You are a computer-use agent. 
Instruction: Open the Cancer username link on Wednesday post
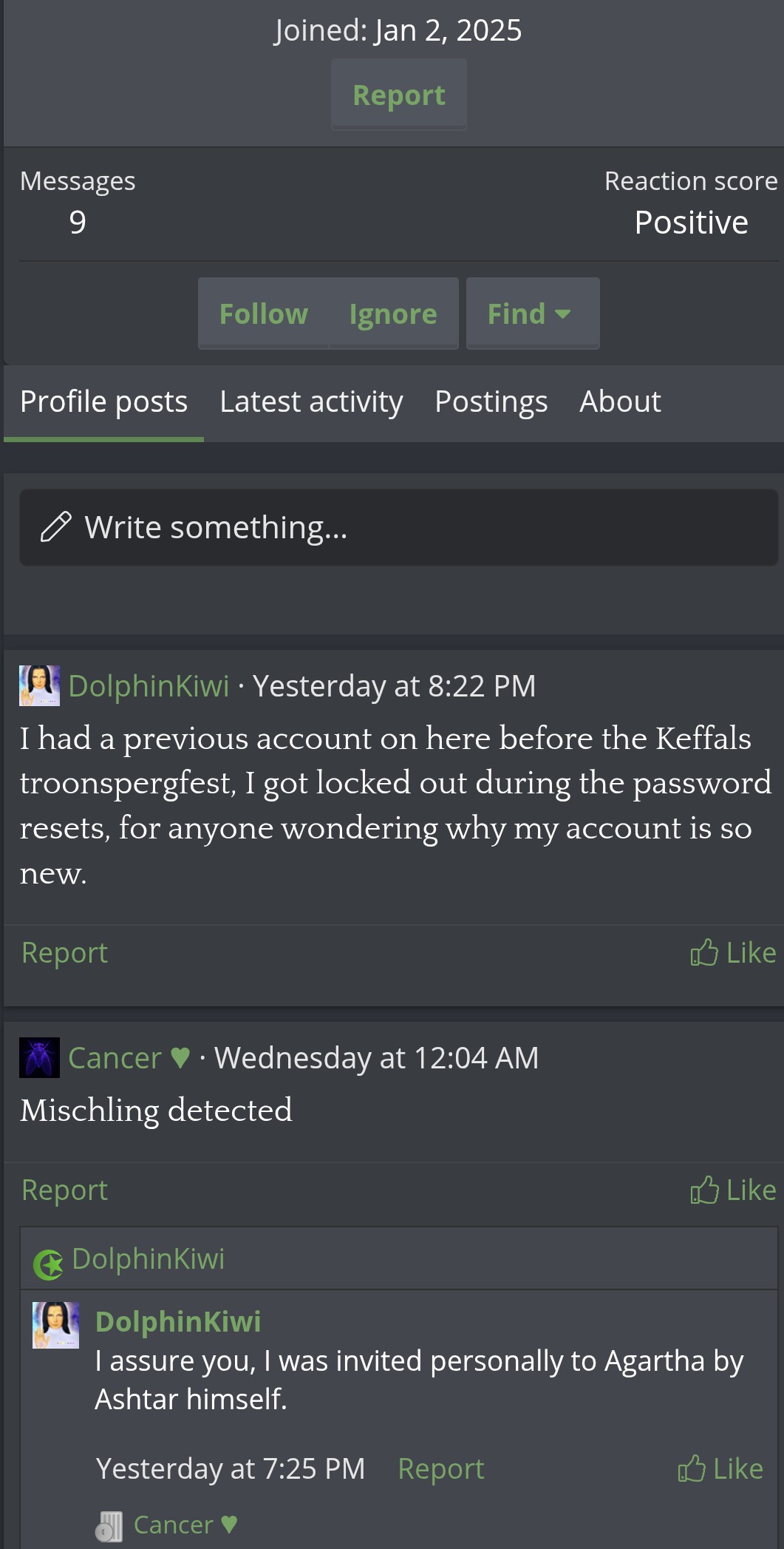tap(115, 1058)
